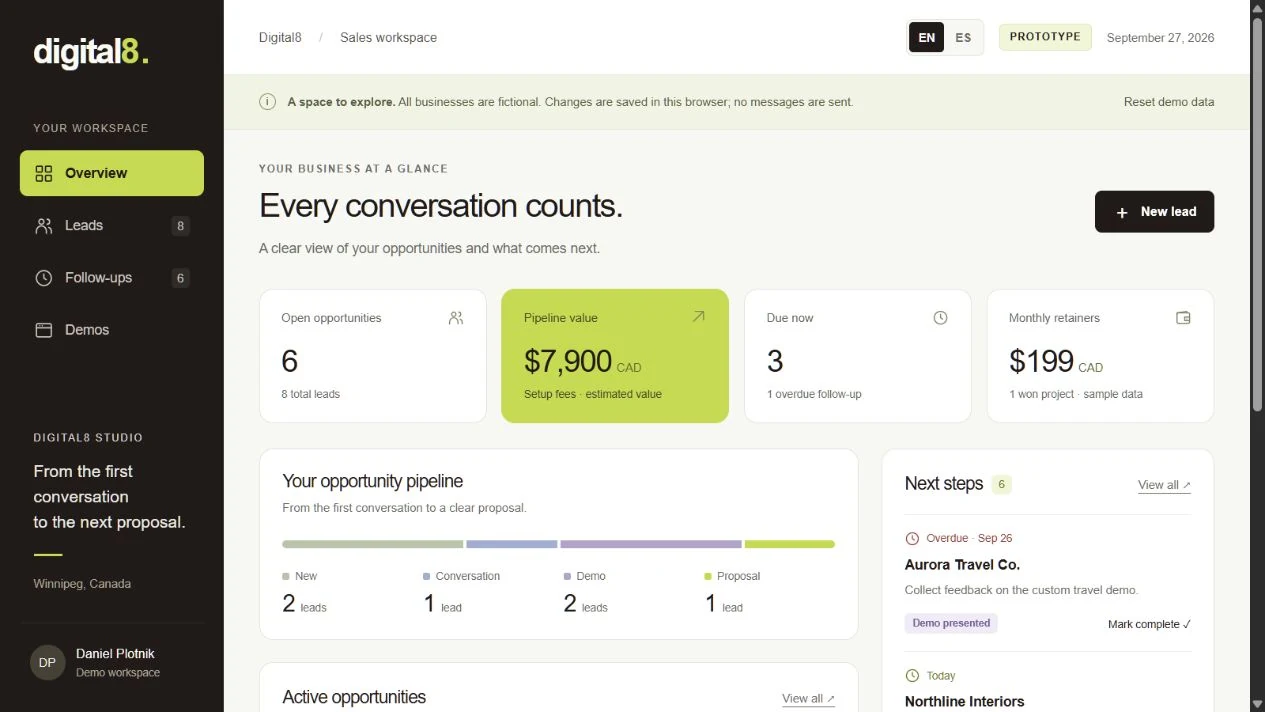Viewport: 1265px width, 712px height.
Task: Click the New stage label
Action: click(306, 576)
